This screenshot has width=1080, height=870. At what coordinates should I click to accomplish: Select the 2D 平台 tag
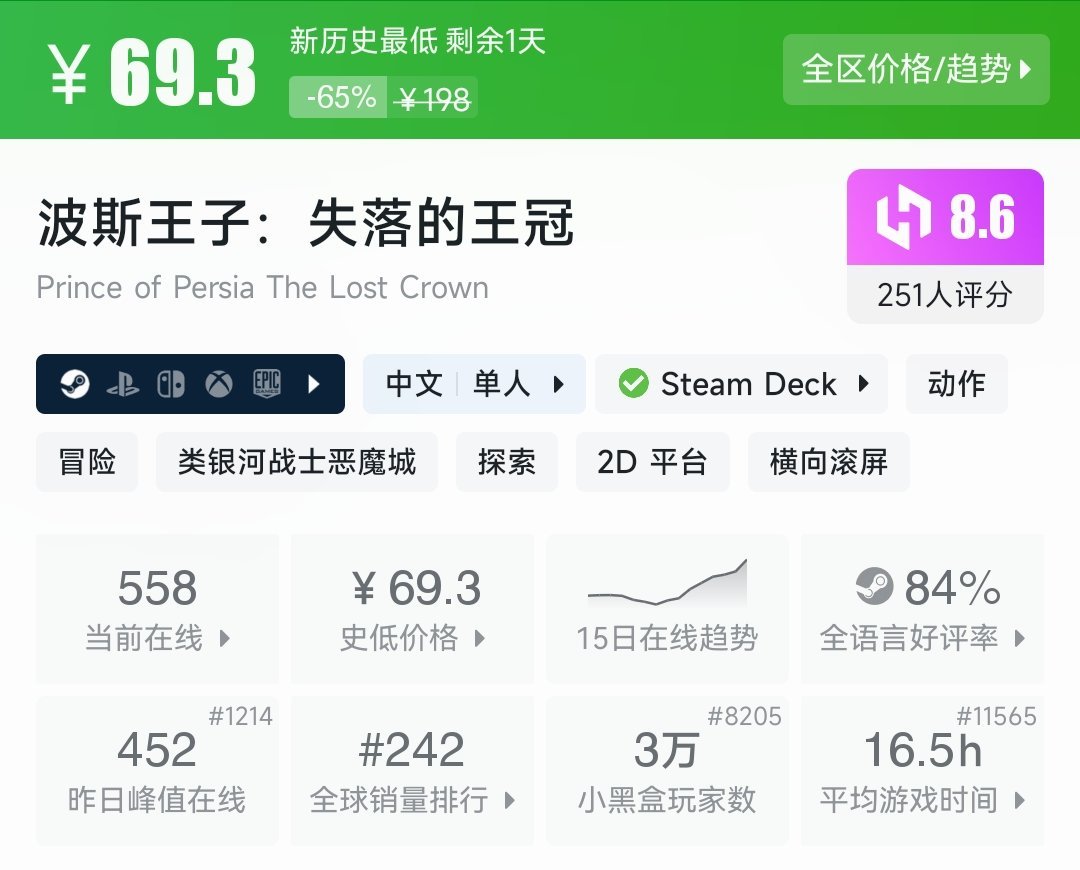coord(652,462)
